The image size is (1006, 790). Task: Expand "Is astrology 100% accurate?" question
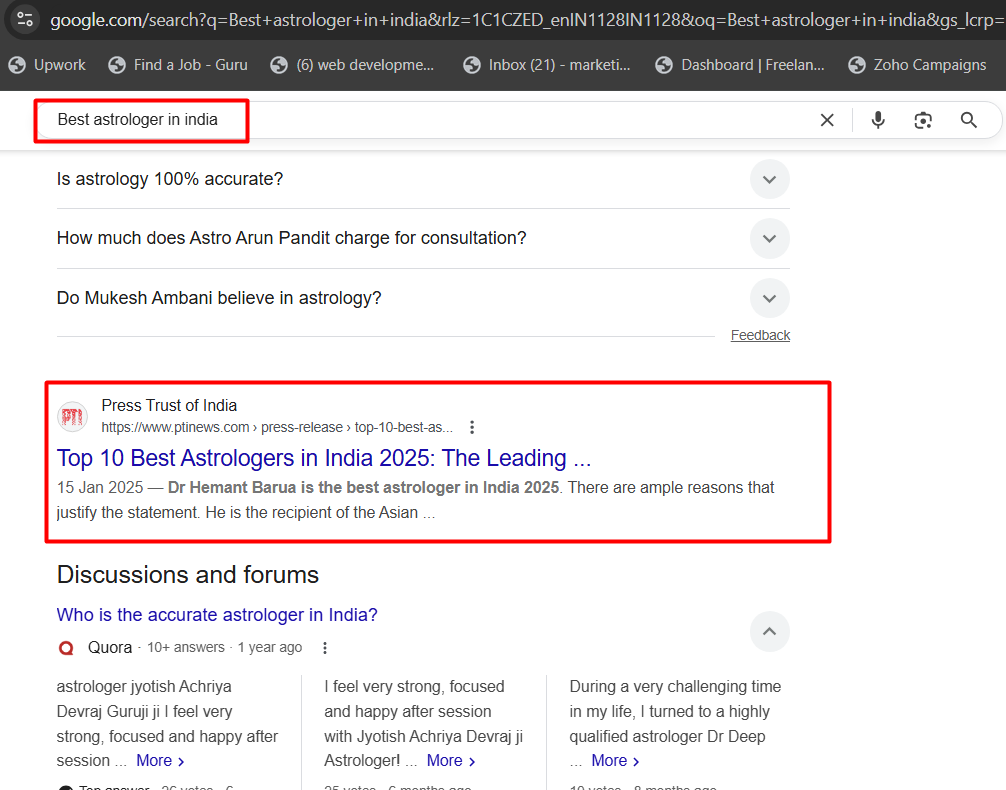pyautogui.click(x=769, y=180)
